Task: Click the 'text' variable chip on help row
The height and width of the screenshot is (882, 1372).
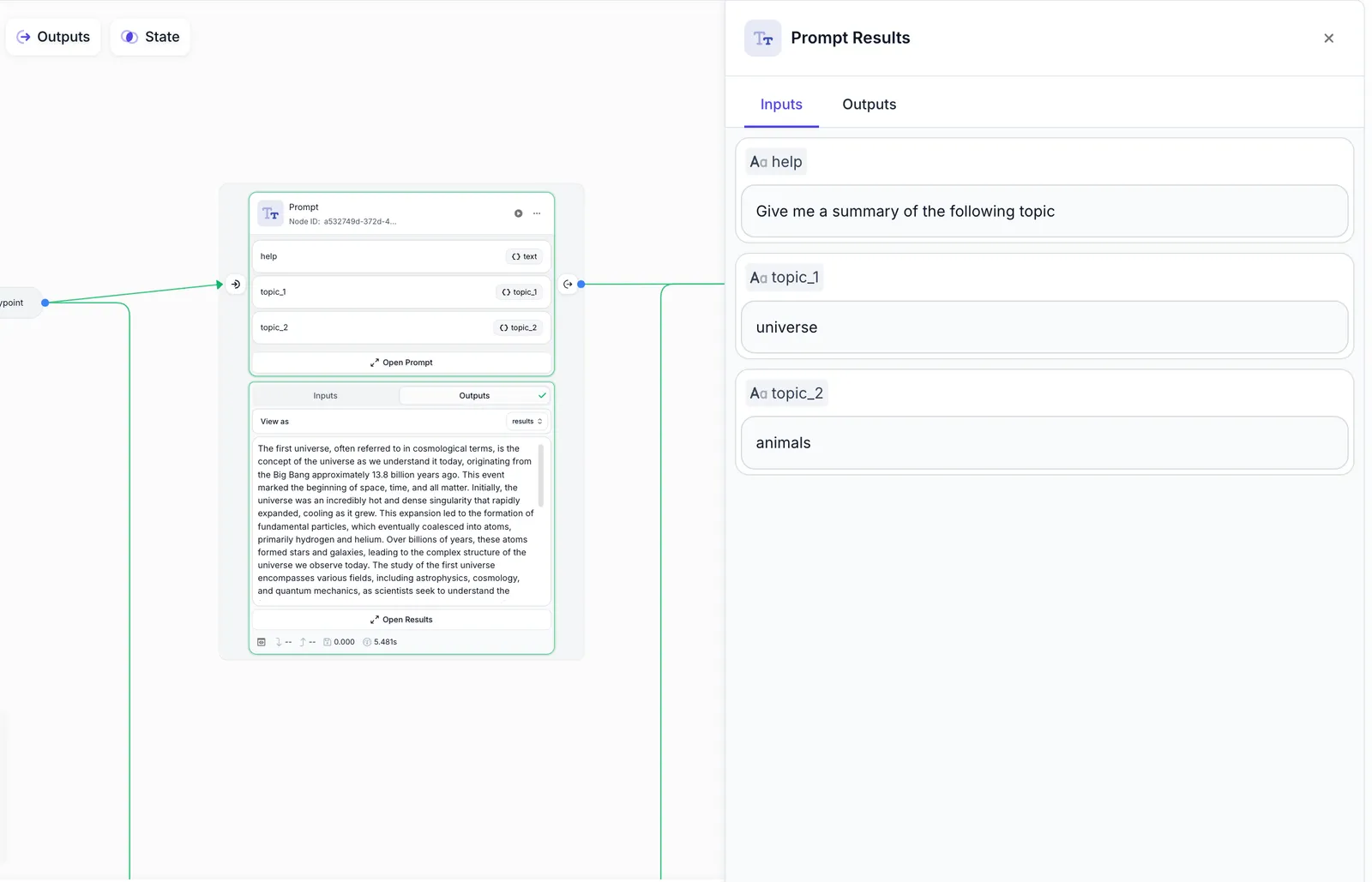Action: coord(524,256)
